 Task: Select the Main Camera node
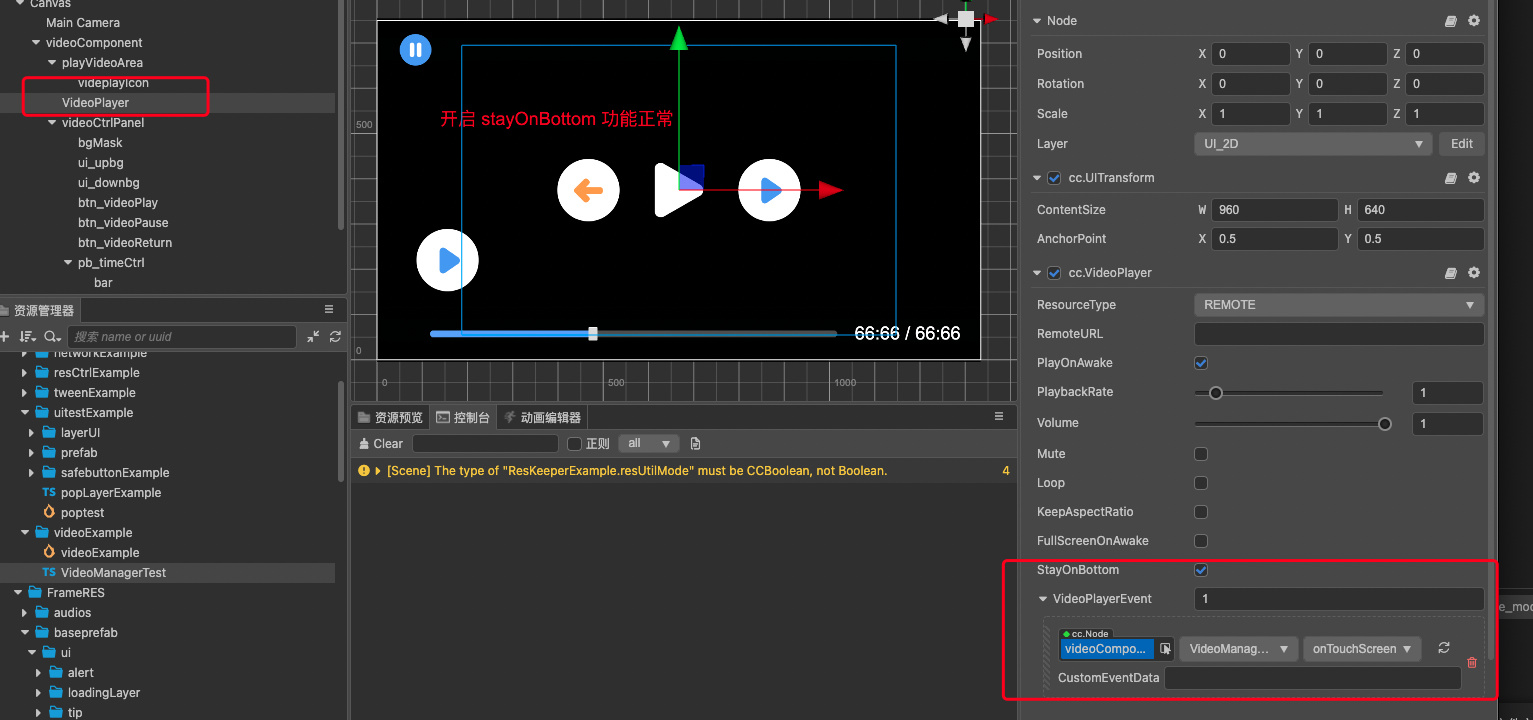(x=83, y=23)
